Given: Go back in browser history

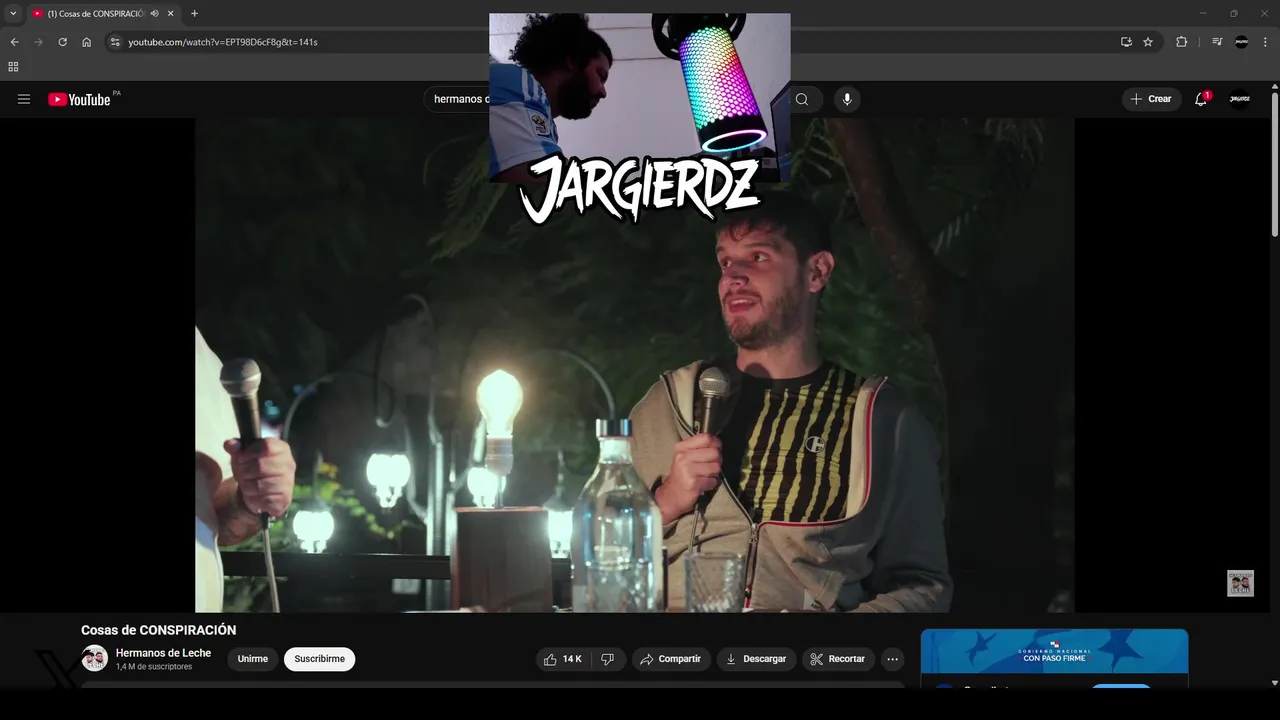Looking at the screenshot, I should coord(14,42).
